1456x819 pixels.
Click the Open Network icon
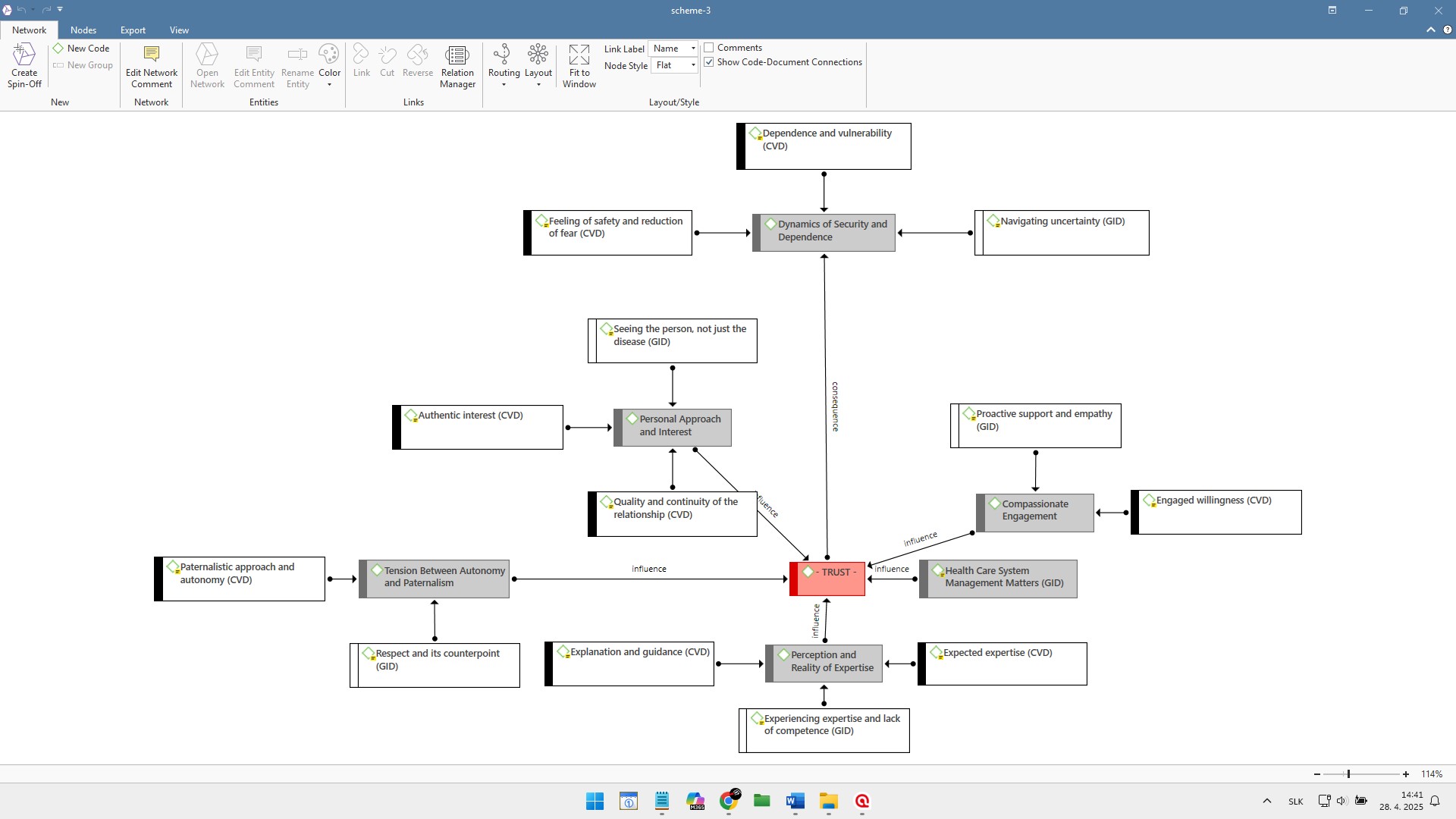click(x=207, y=65)
